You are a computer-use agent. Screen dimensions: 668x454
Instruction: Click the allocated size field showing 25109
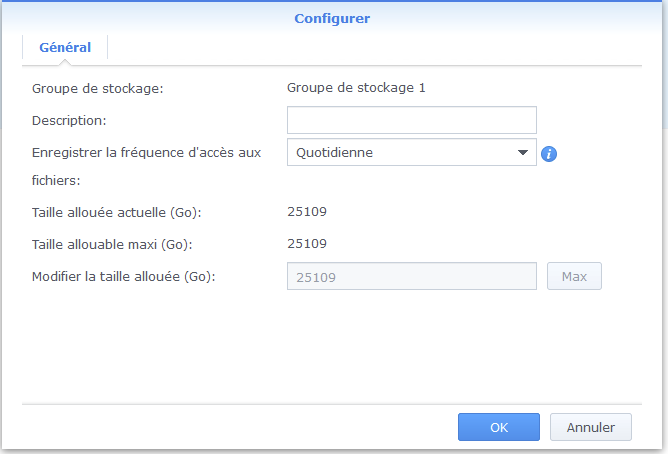tap(411, 276)
